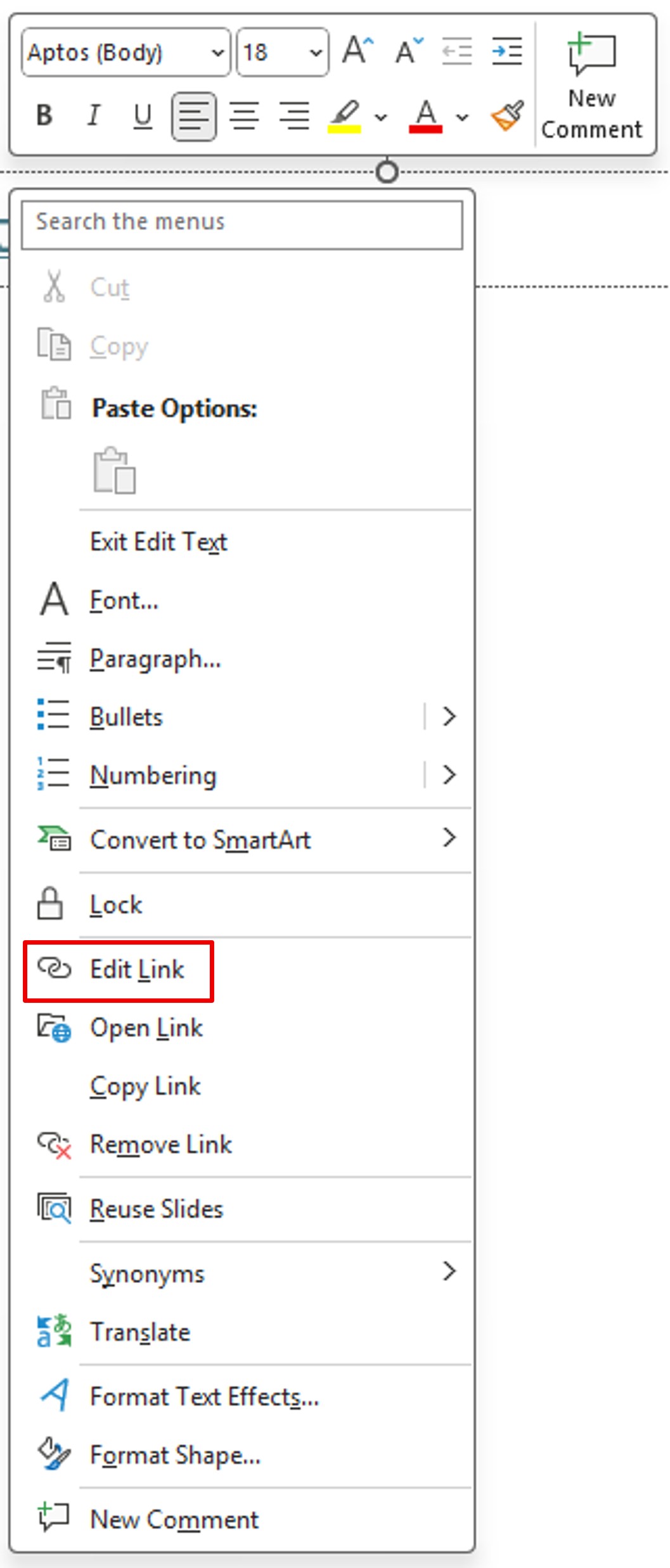Underline the selected text
Screen dimensions: 670x1568
[x=142, y=115]
